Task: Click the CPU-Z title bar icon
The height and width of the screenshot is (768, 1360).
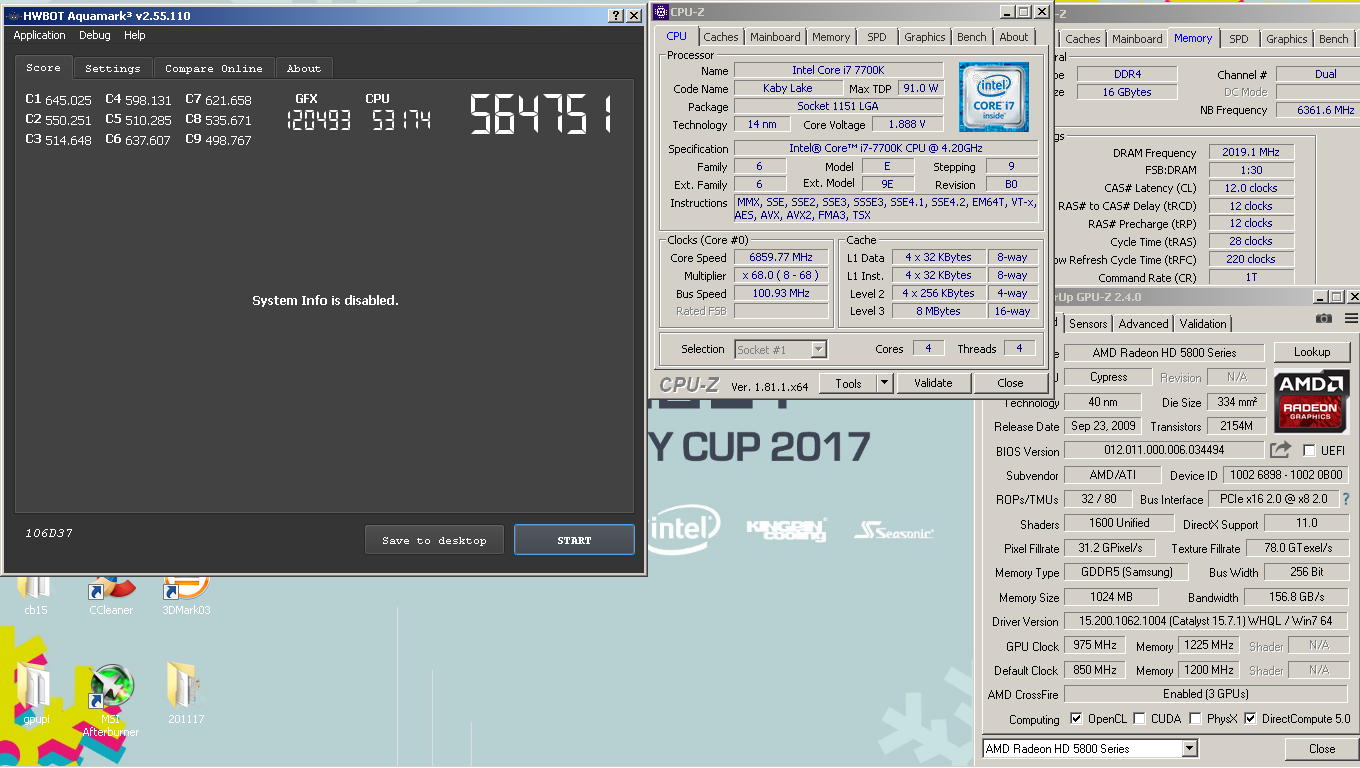Action: [661, 12]
